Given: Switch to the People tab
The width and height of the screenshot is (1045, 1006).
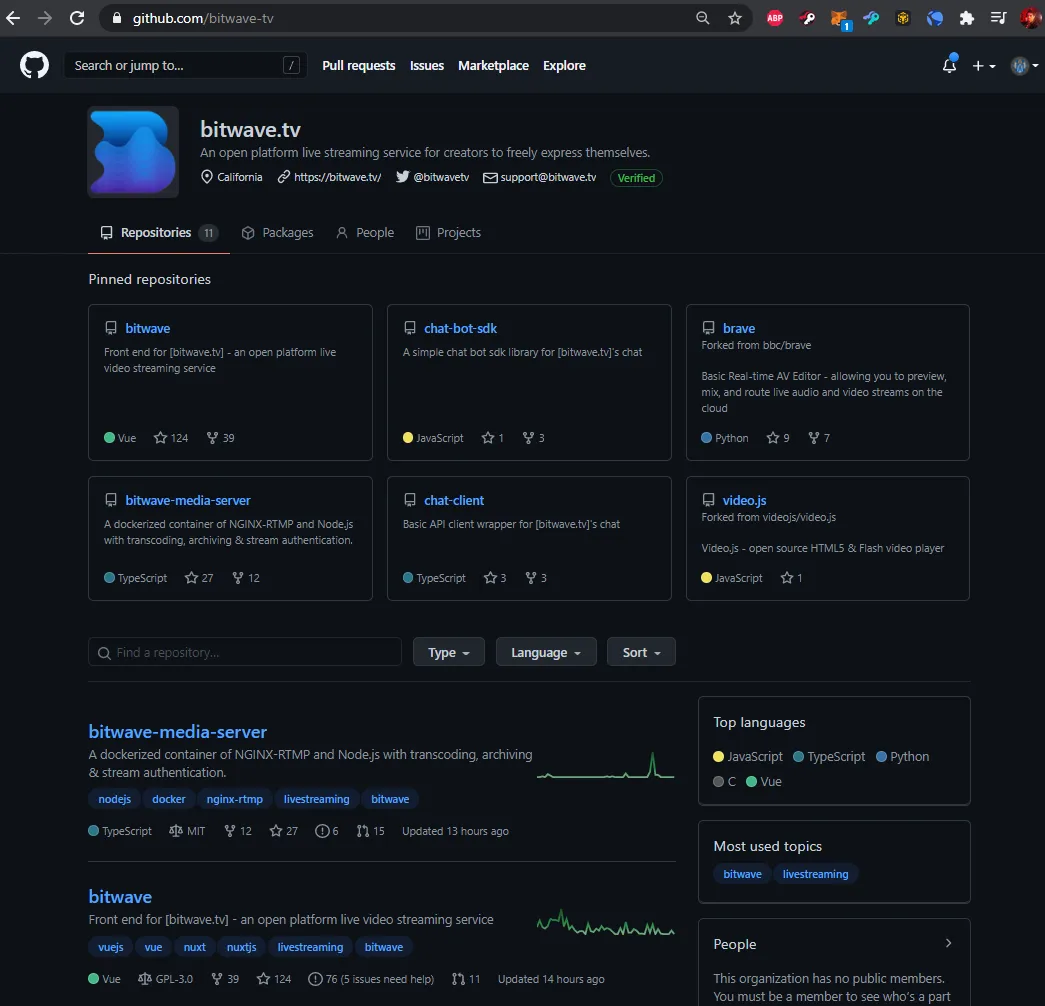Looking at the screenshot, I should [365, 233].
